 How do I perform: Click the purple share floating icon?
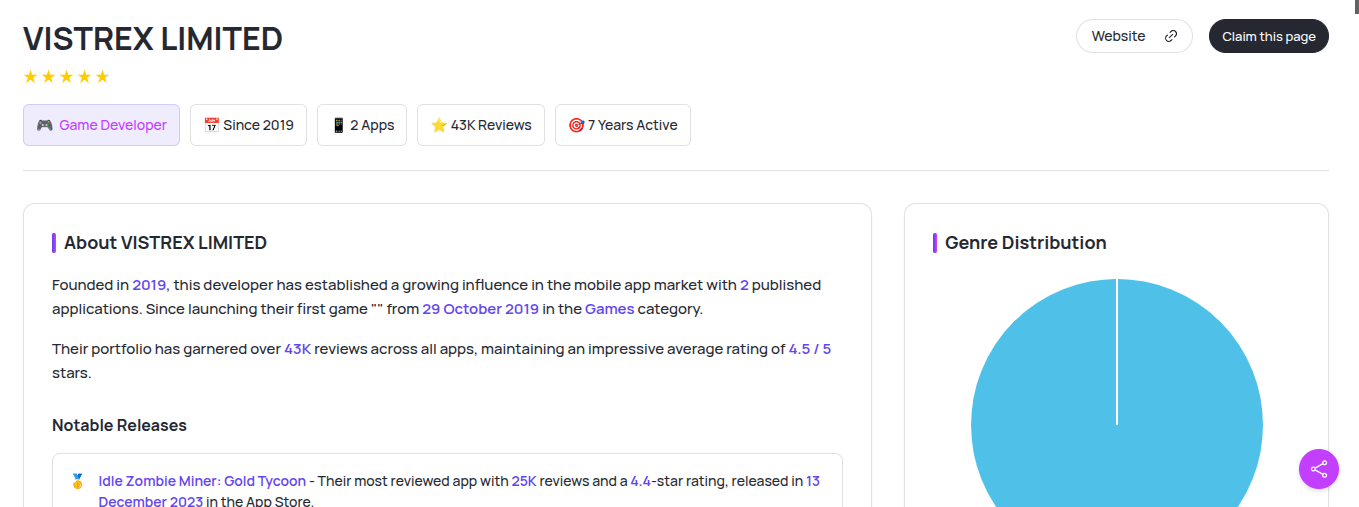(x=1318, y=469)
